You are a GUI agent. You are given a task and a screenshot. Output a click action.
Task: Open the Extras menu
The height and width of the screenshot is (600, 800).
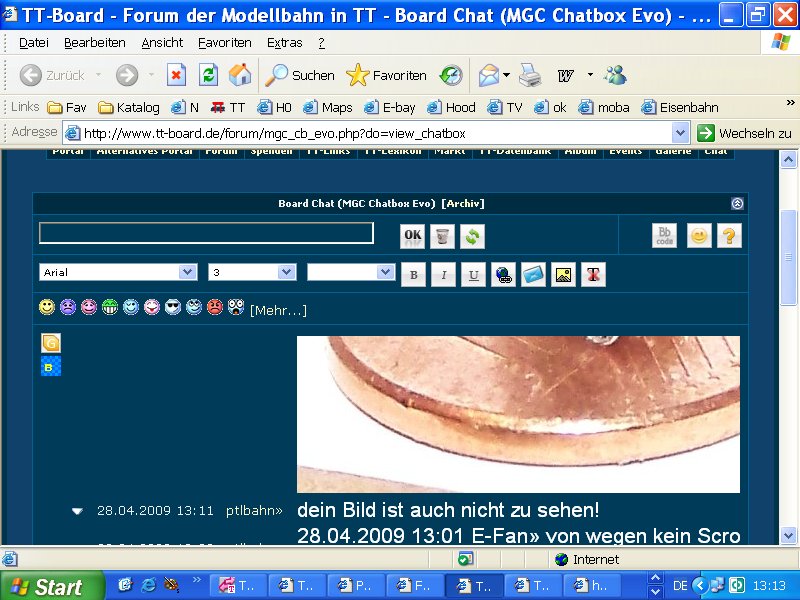click(x=285, y=43)
